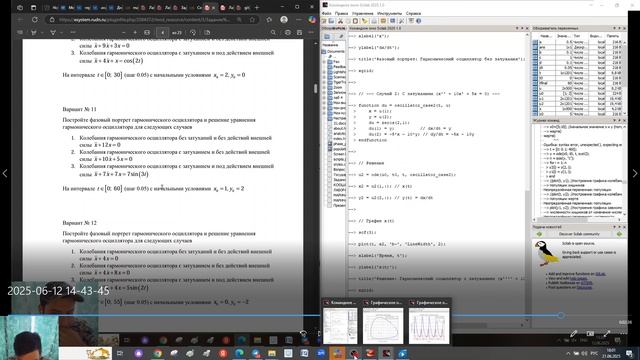
Task: Rotate the PDF page
Action: (x=193, y=32)
